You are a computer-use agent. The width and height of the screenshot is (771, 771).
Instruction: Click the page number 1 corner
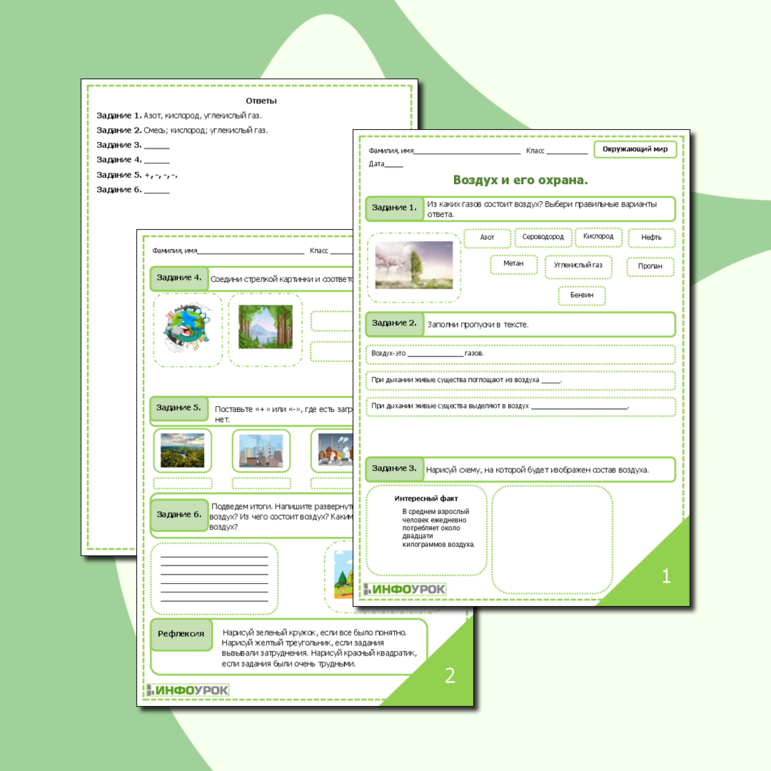click(x=667, y=577)
